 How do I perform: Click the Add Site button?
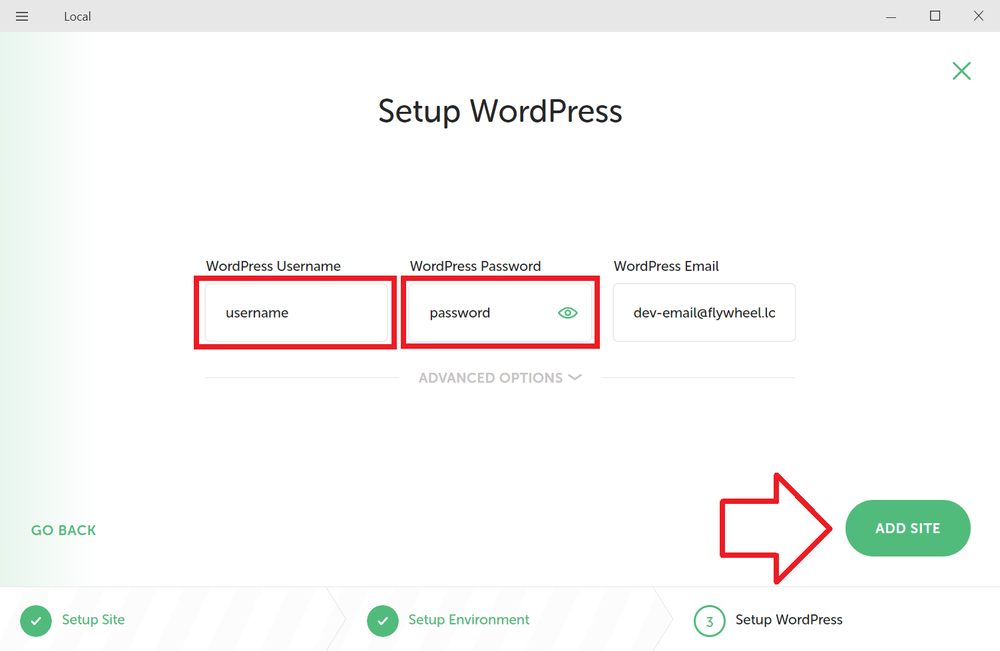point(908,528)
